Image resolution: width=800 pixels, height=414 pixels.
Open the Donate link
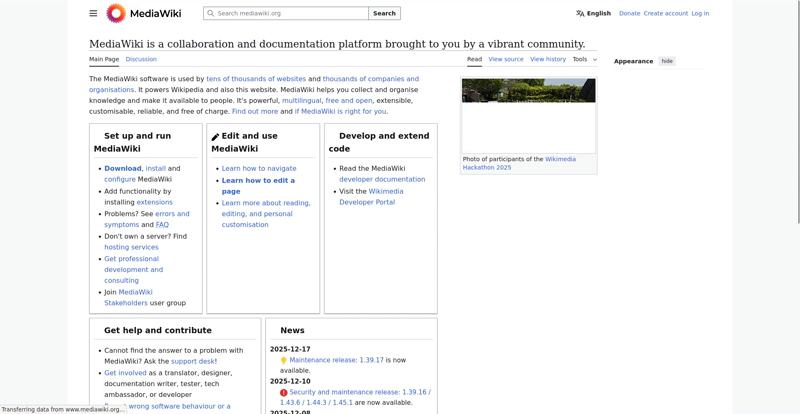629,13
